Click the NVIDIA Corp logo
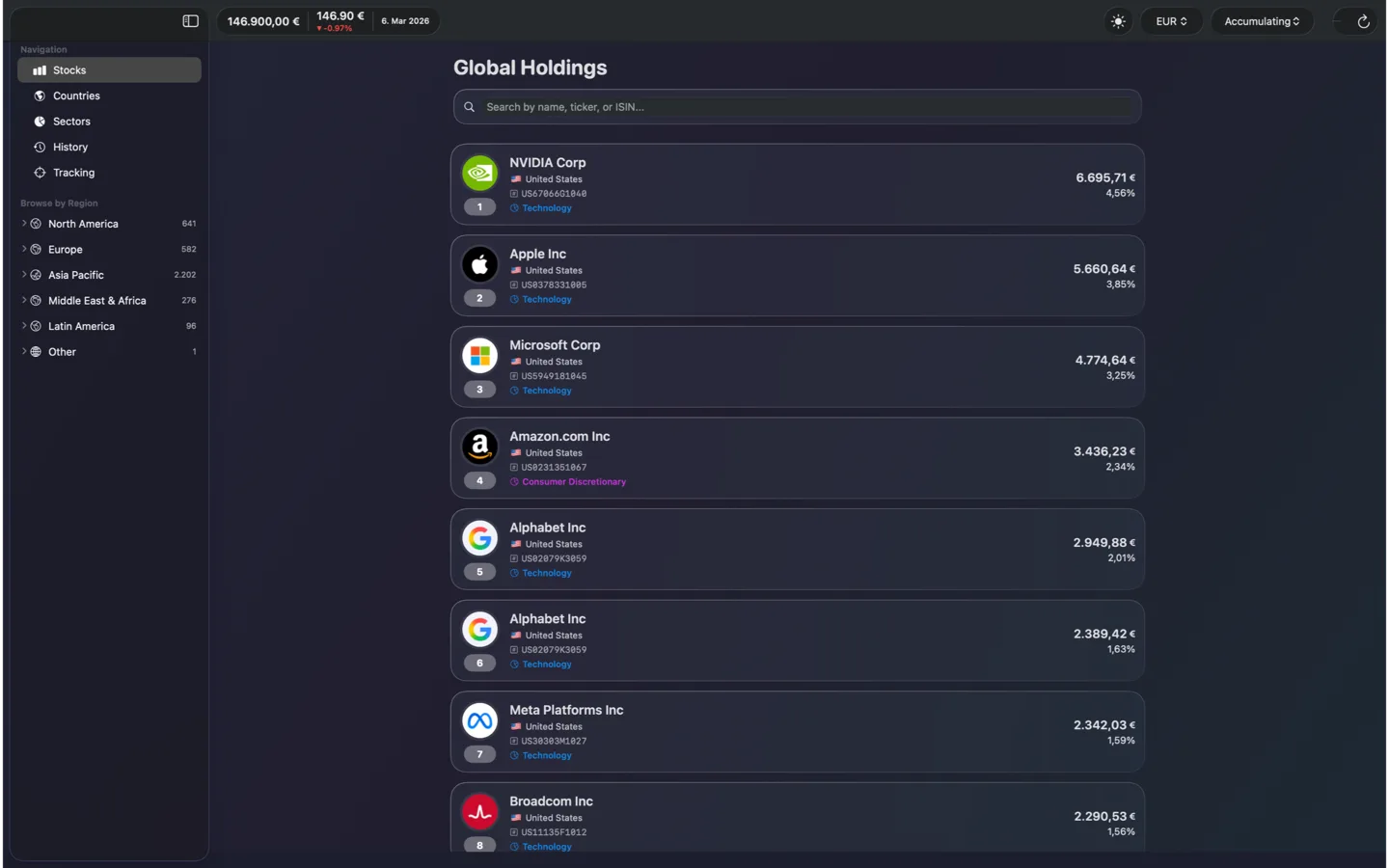The width and height of the screenshot is (1389, 868). pos(479,174)
